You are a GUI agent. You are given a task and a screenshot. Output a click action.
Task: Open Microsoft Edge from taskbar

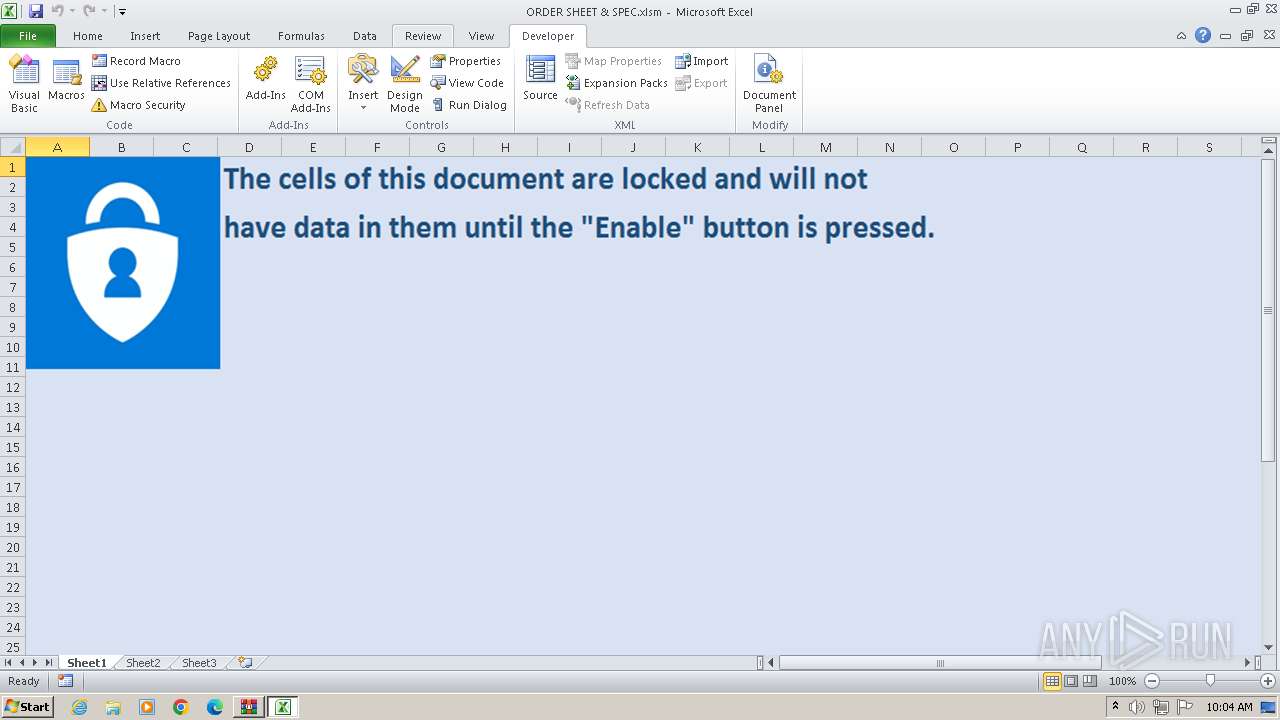(215, 707)
